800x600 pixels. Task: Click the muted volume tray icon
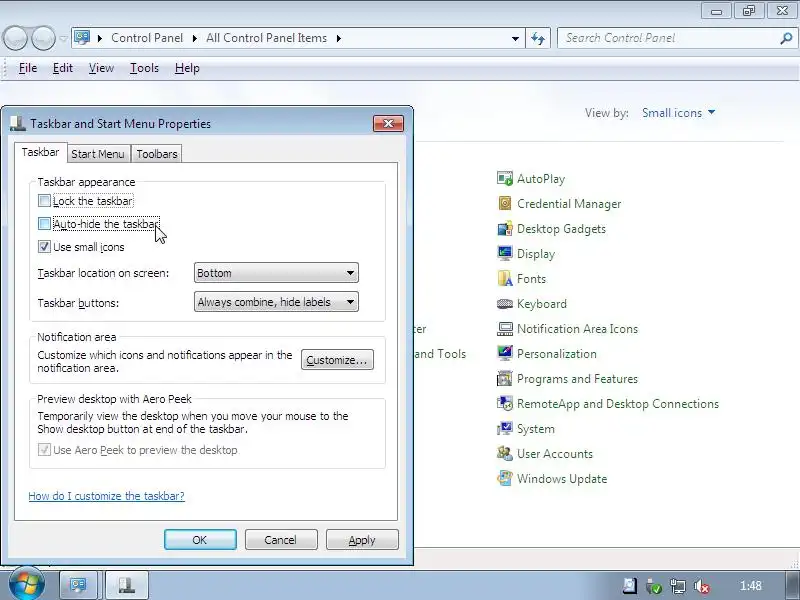703,586
